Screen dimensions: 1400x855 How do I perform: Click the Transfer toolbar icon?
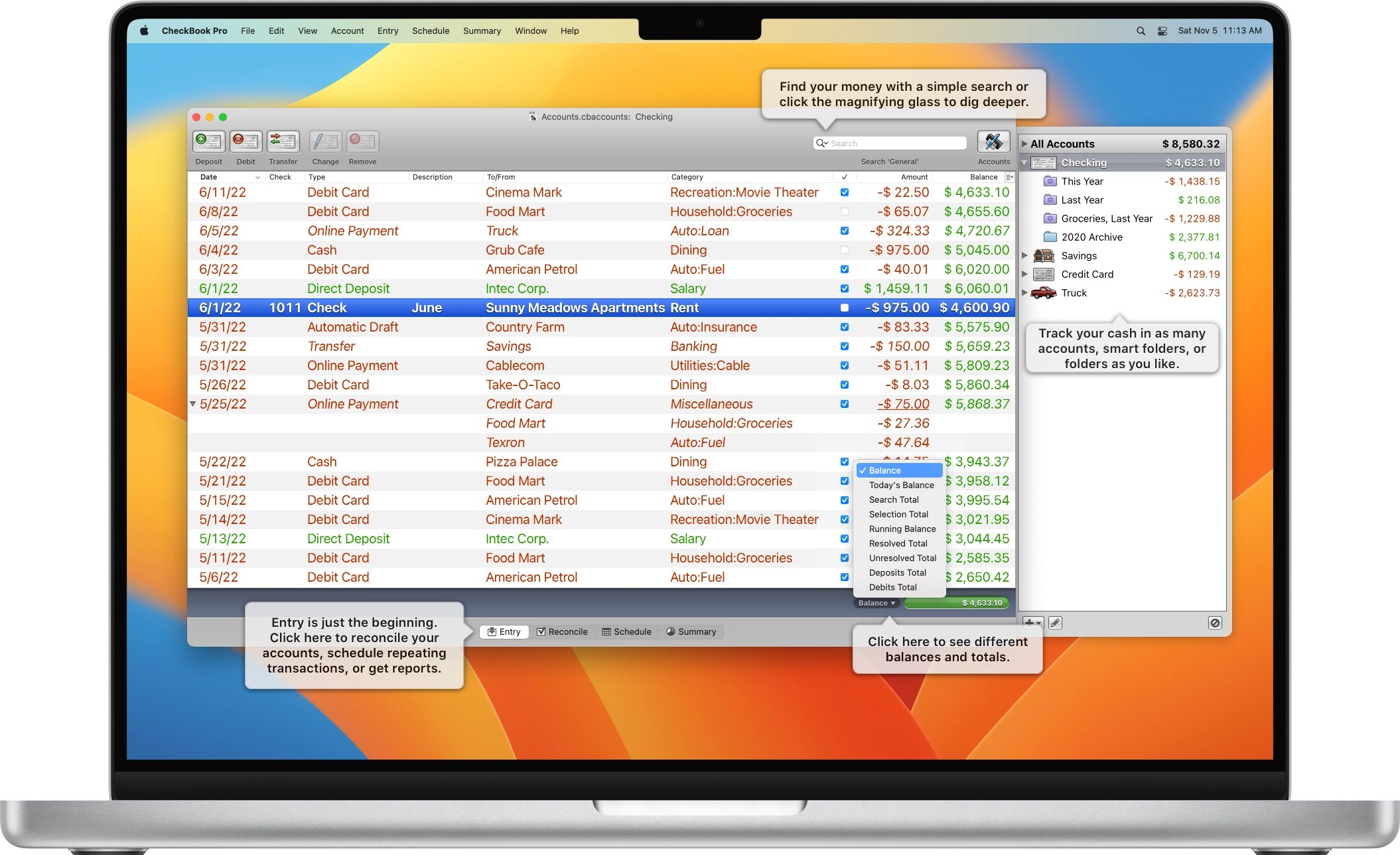pos(283,141)
